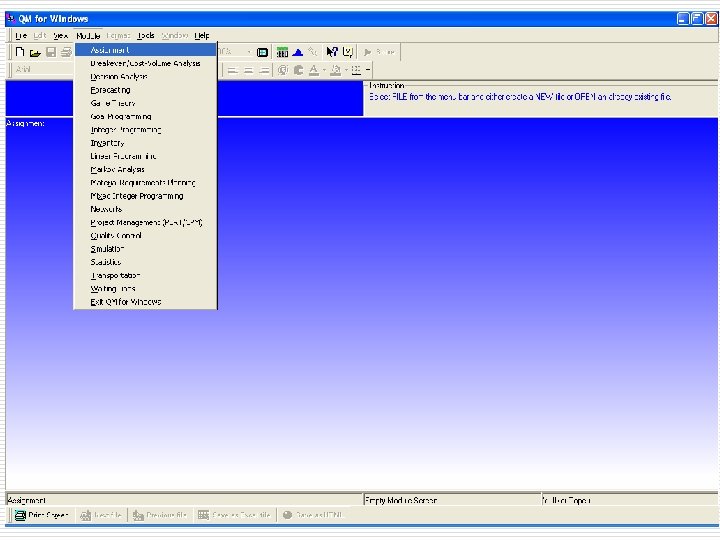Click the New file icon
The width and height of the screenshot is (720, 540).
20,52
